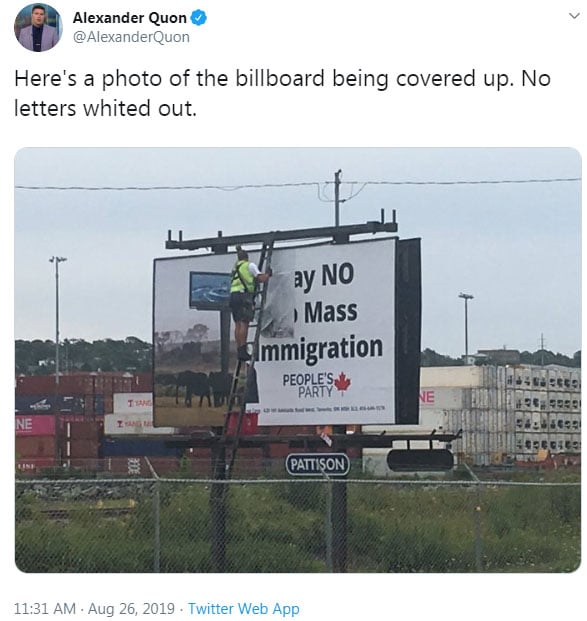This screenshot has width=587, height=621.
Task: Click the red maple leaf logo
Action: pos(343,384)
